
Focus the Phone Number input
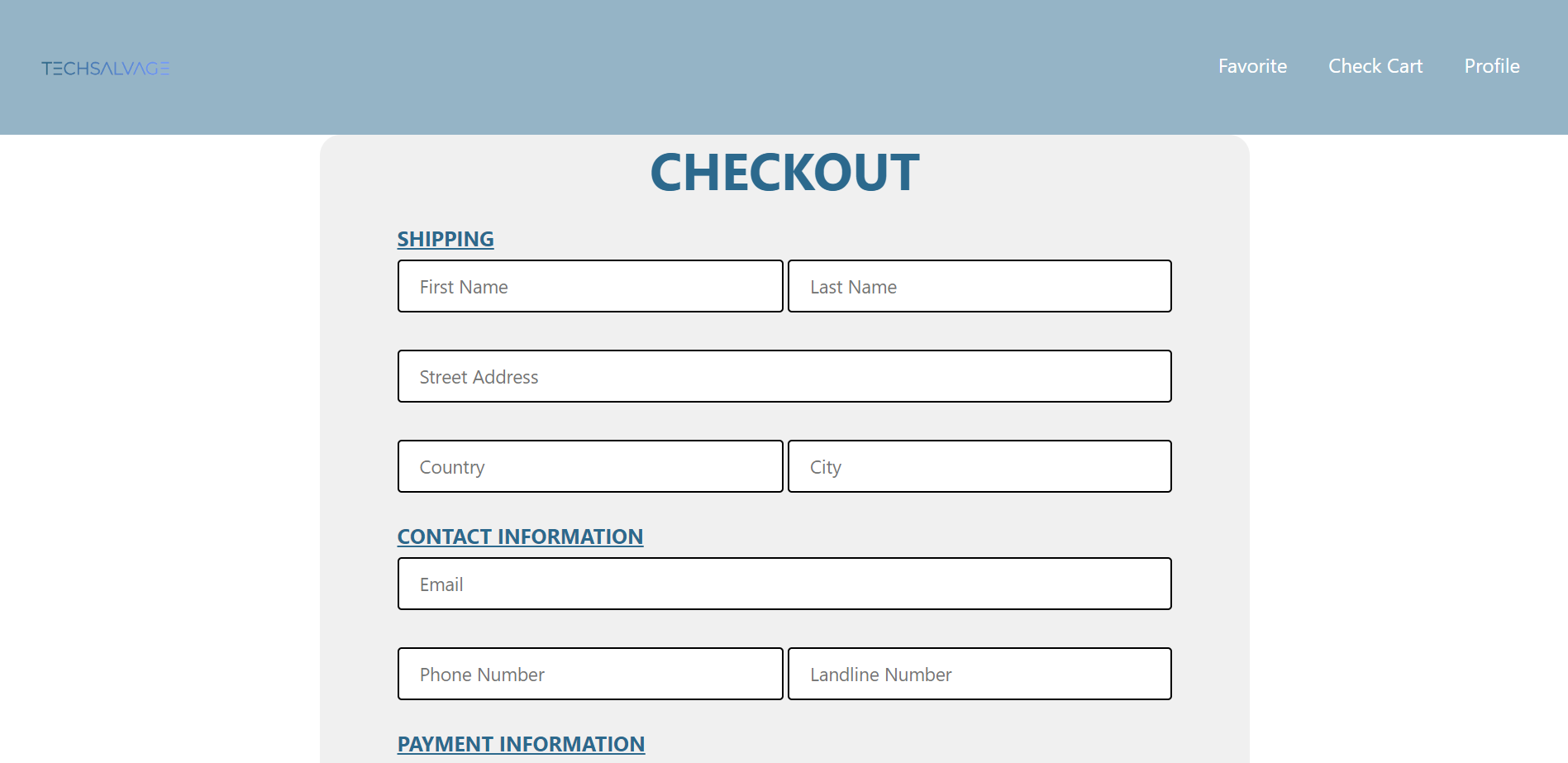589,674
